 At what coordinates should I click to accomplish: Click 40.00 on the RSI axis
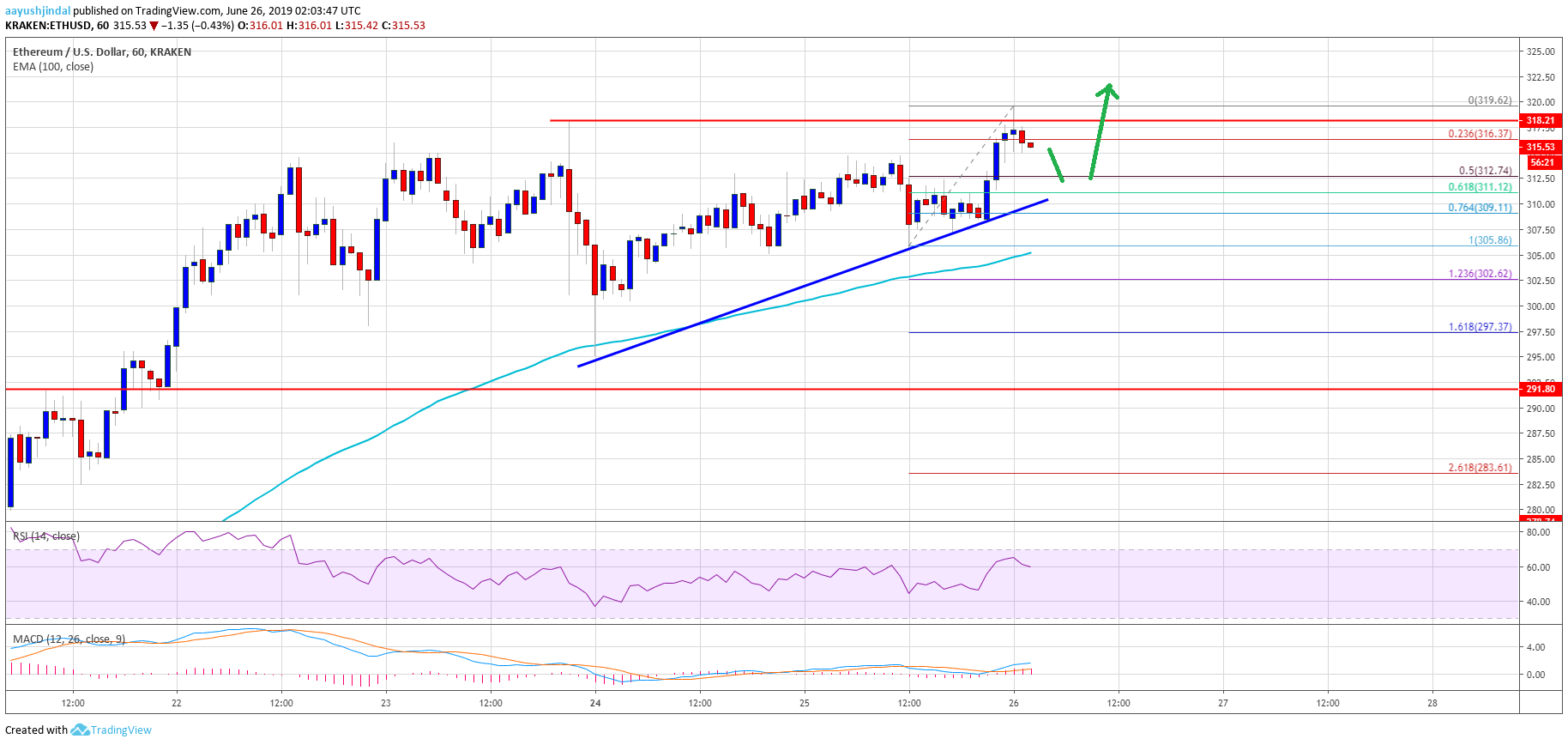pos(1539,602)
